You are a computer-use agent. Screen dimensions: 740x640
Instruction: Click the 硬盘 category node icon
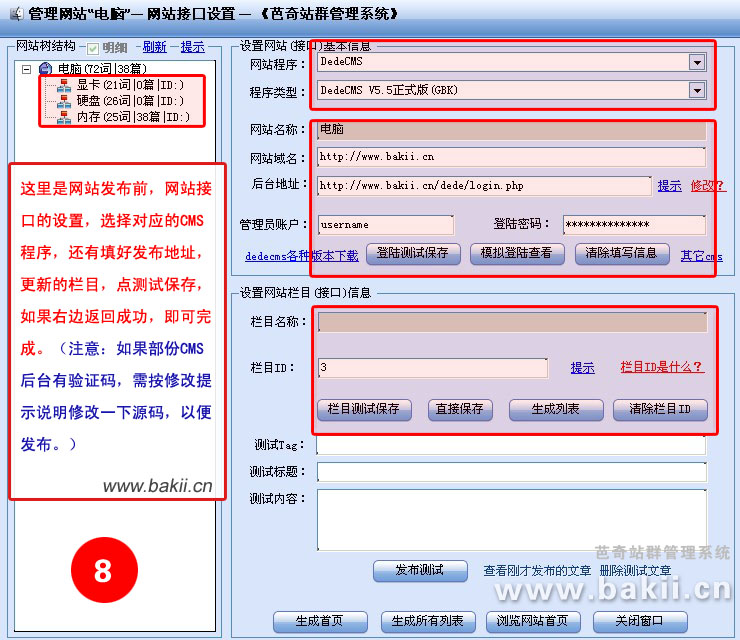coord(64,101)
